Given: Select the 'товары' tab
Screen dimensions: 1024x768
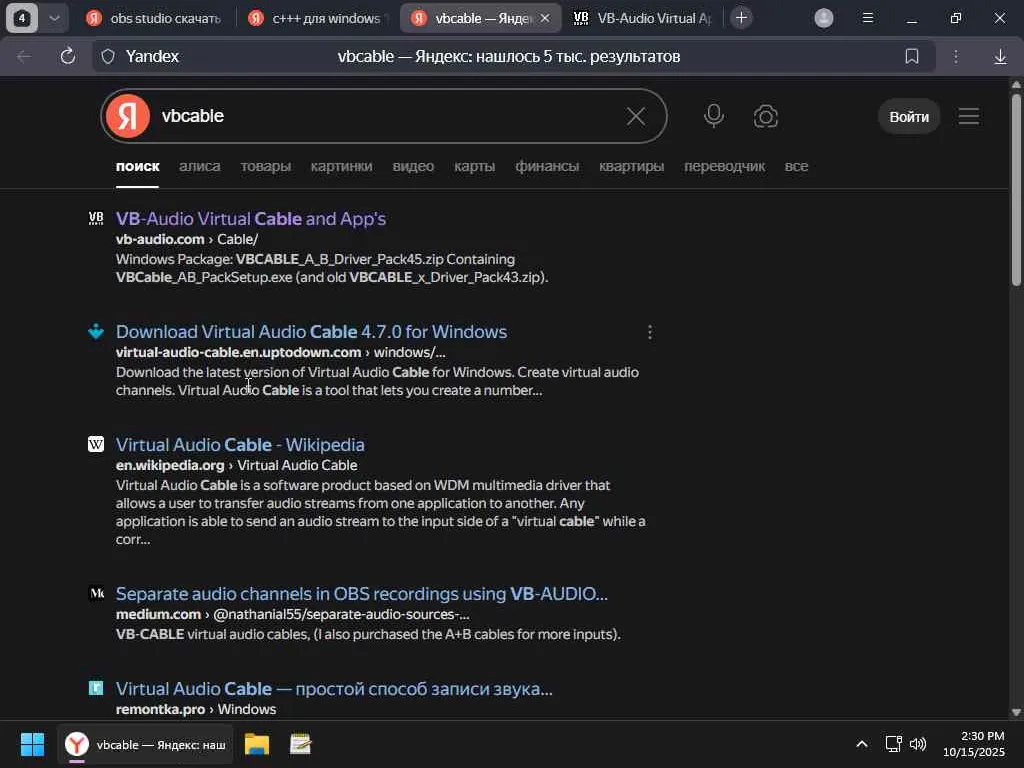Looking at the screenshot, I should tap(265, 167).
